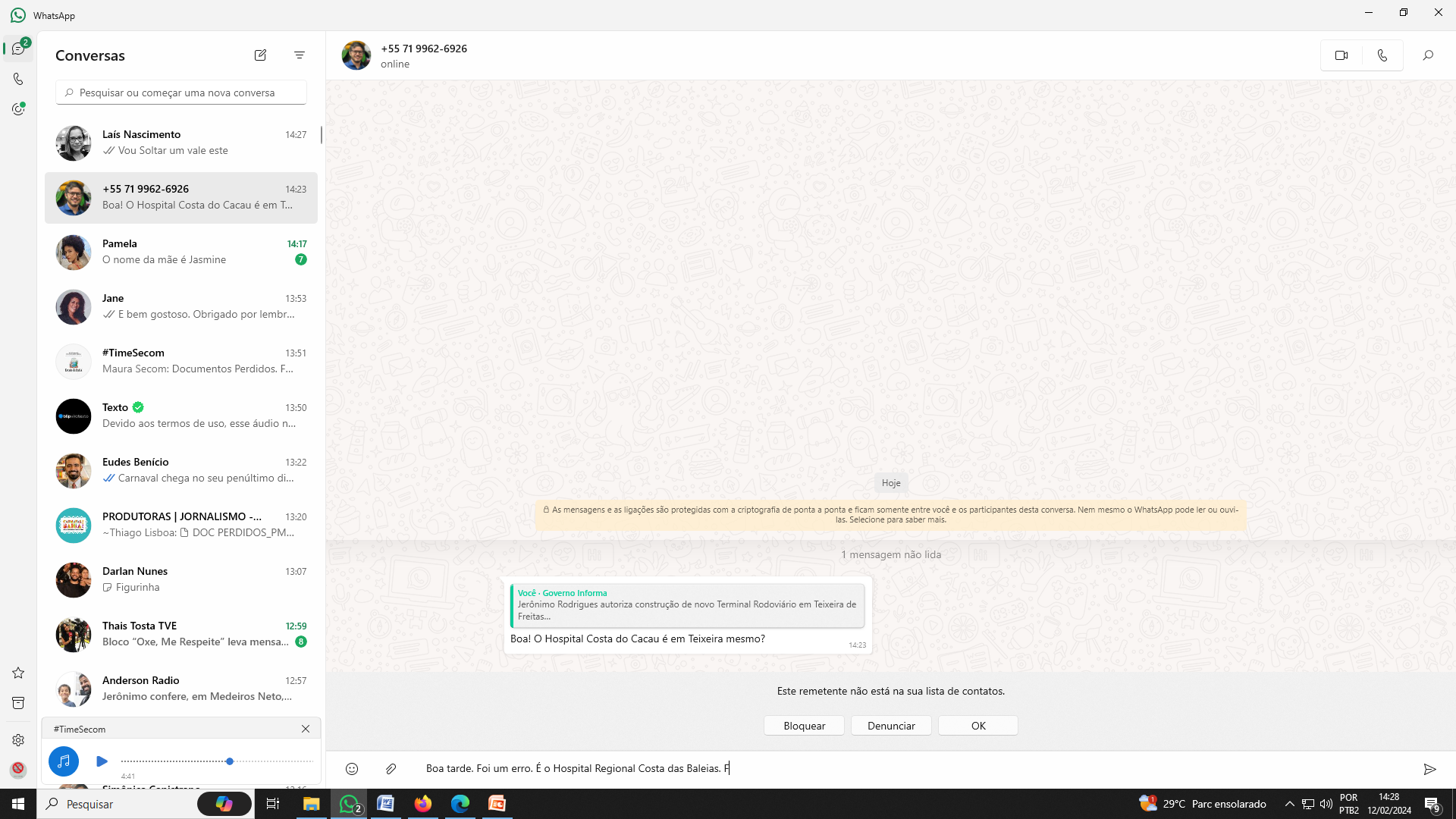Play the #TimeSecom audio message

102,761
